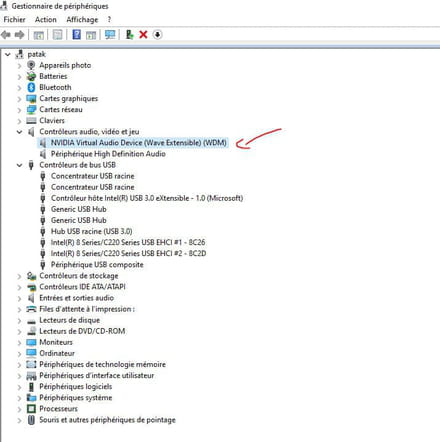This screenshot has width=440, height=442.
Task: Collapse Contrôleurs audio, vidéo et jeu
Action: 19,132
